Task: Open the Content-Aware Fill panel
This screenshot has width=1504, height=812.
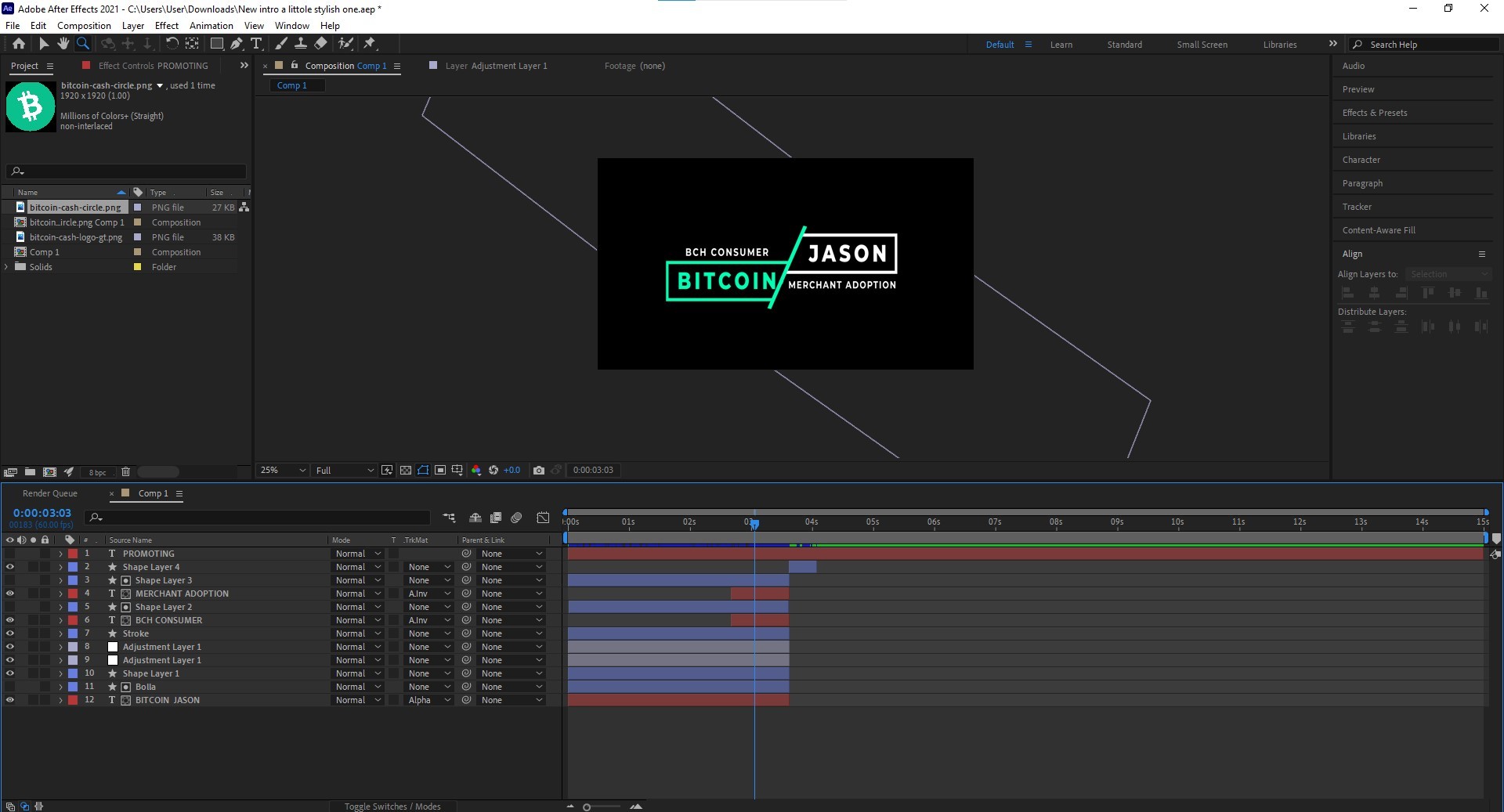Action: tap(1379, 230)
